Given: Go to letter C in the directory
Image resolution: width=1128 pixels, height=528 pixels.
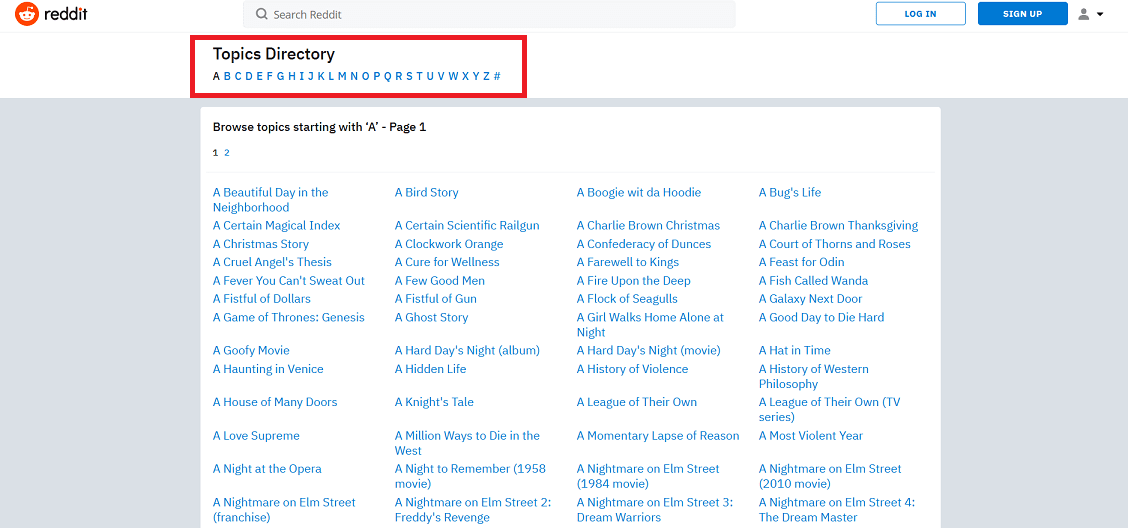Looking at the screenshot, I should (238, 76).
